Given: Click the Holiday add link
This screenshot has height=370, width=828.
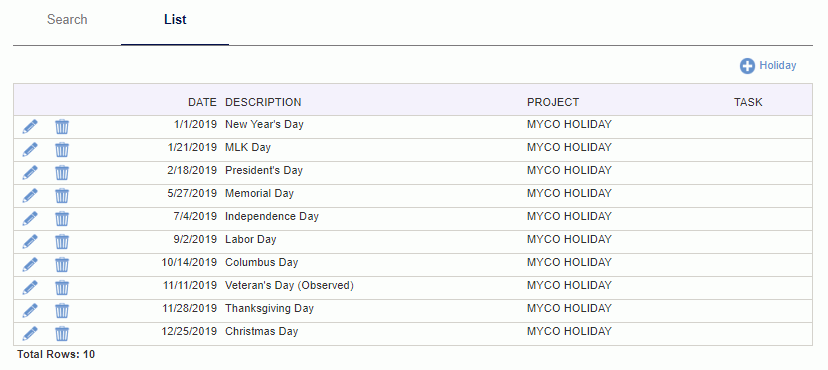Looking at the screenshot, I should 777,65.
